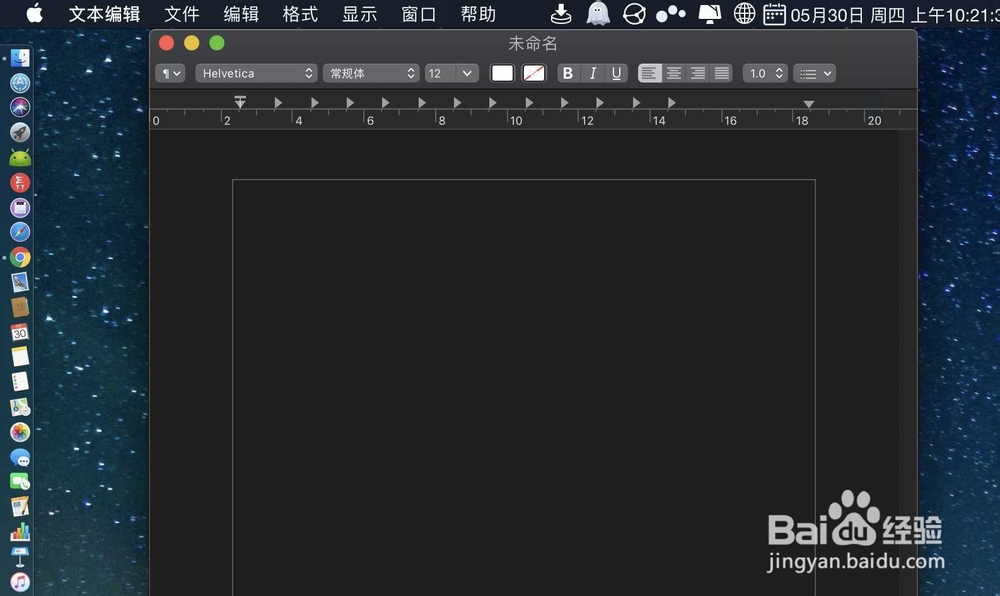Open Numbers chart icon in Dock
The height and width of the screenshot is (596, 1000).
pyautogui.click(x=20, y=532)
